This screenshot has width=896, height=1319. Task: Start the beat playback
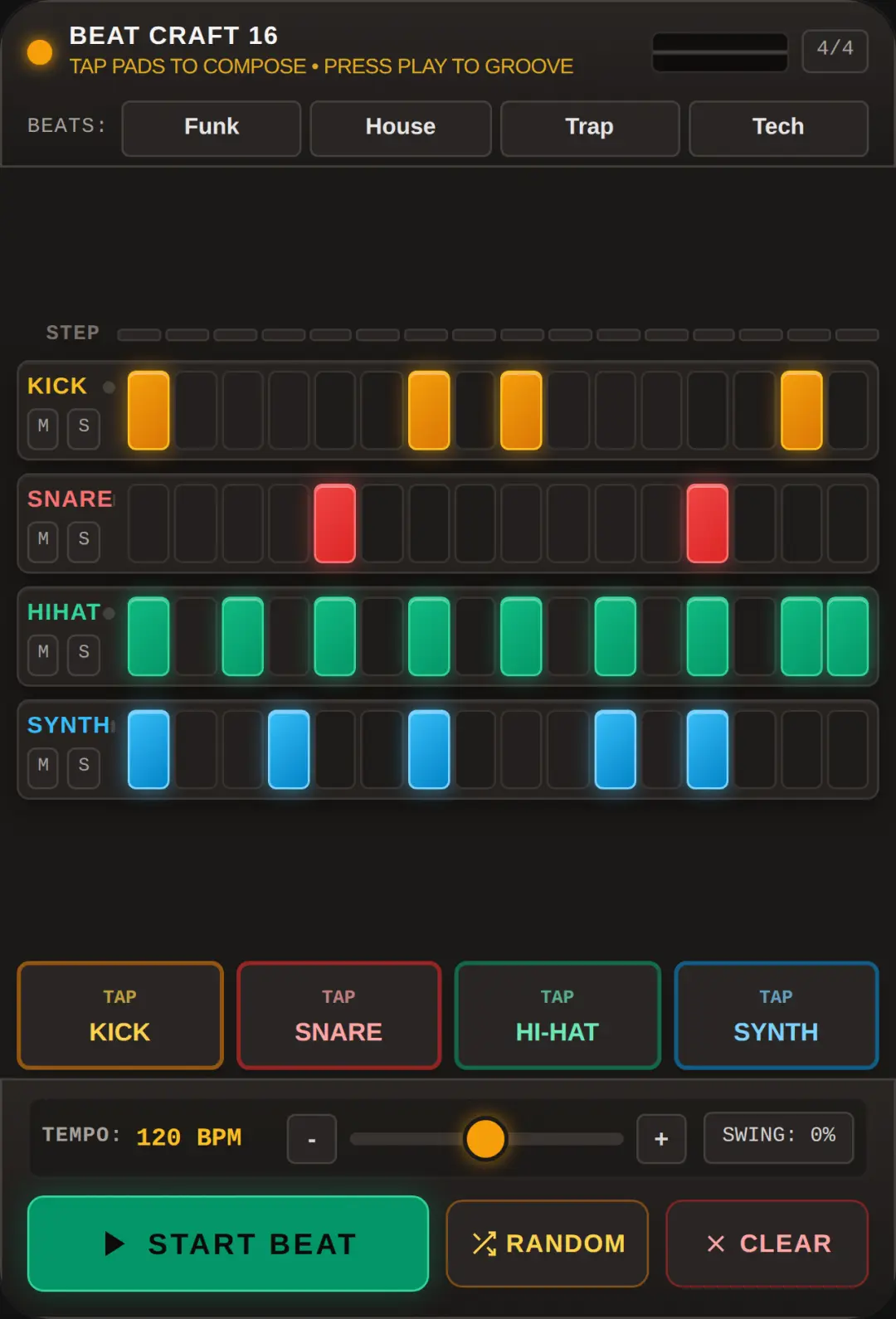tap(228, 1243)
